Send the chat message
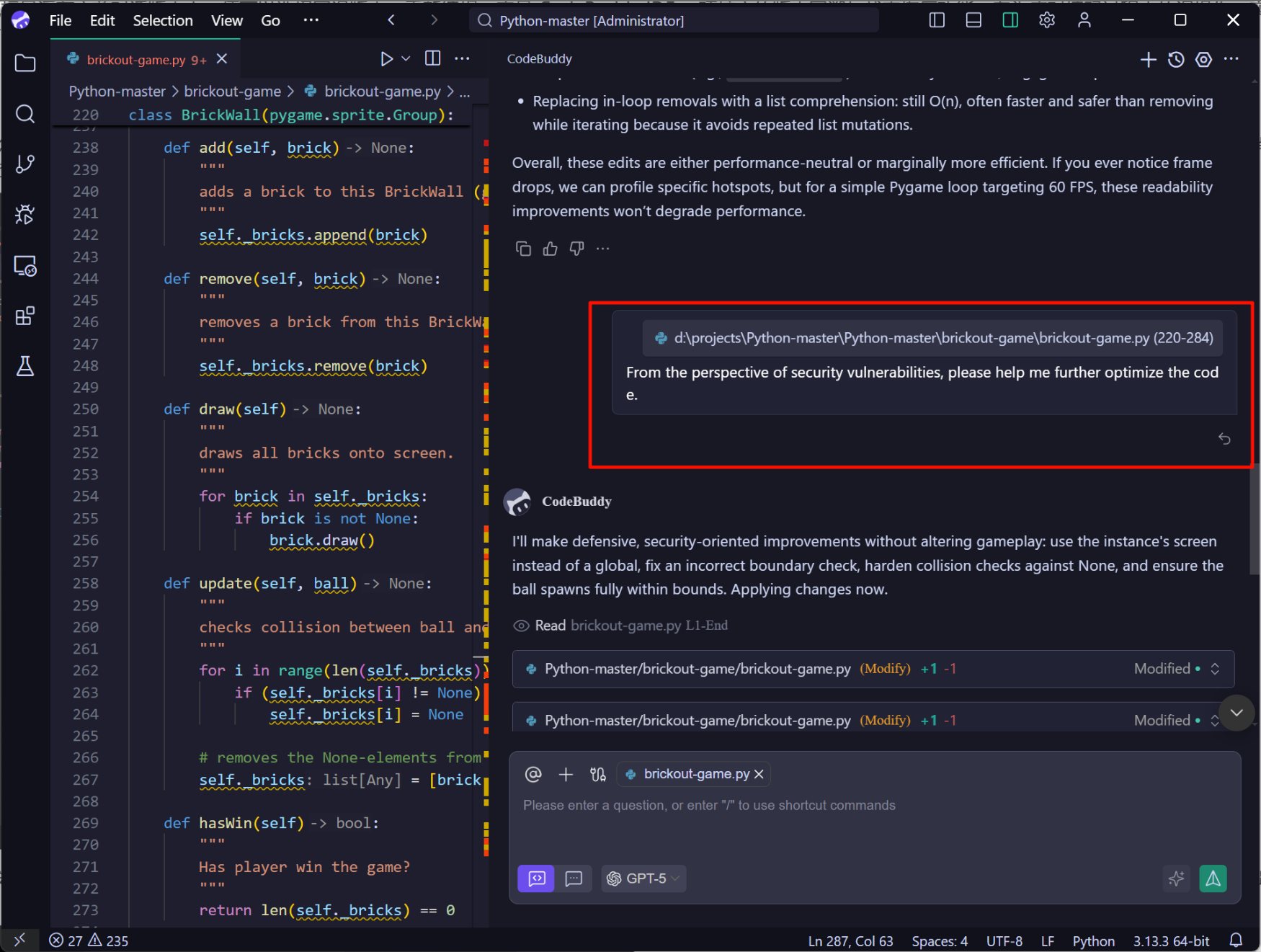This screenshot has height=952, width=1261. [1213, 878]
